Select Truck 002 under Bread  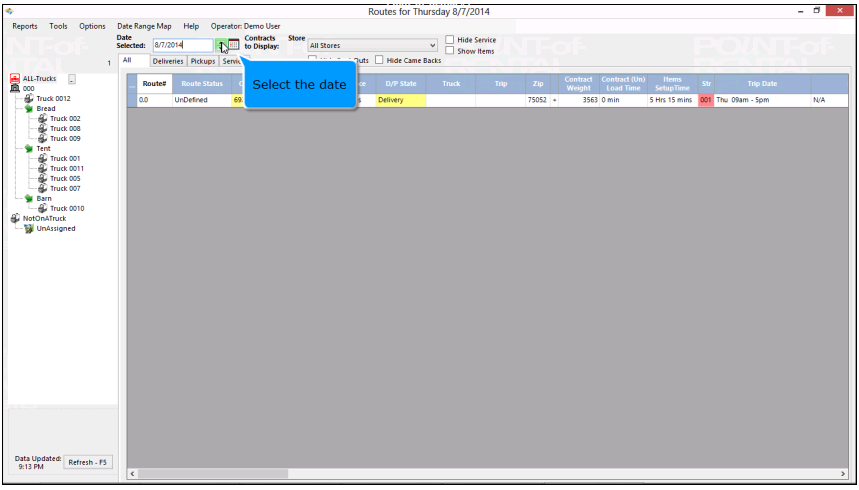(68, 119)
